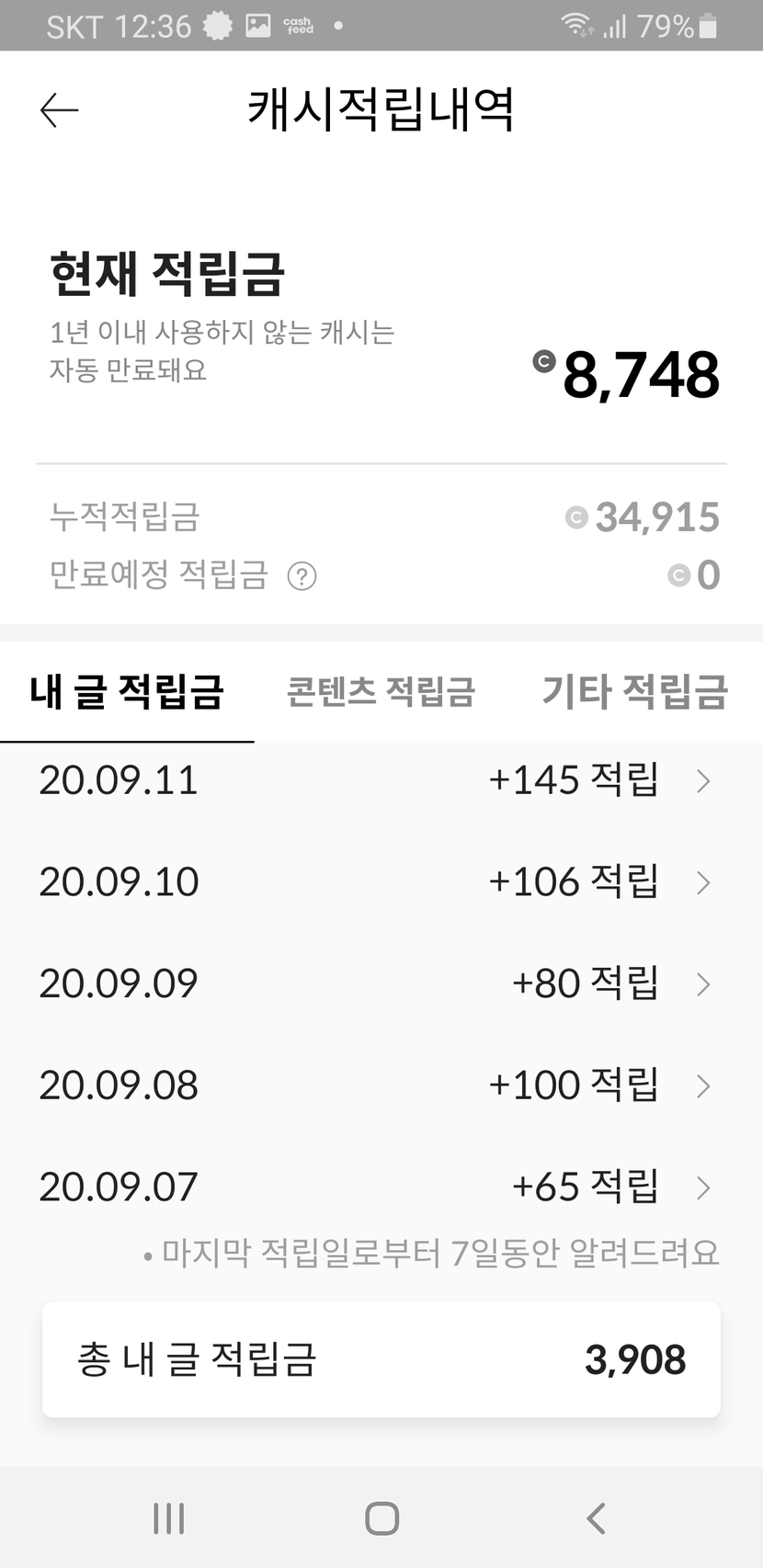Image resolution: width=763 pixels, height=1568 pixels.
Task: Tap the coin icon next to 8,748
Action: coord(544,361)
